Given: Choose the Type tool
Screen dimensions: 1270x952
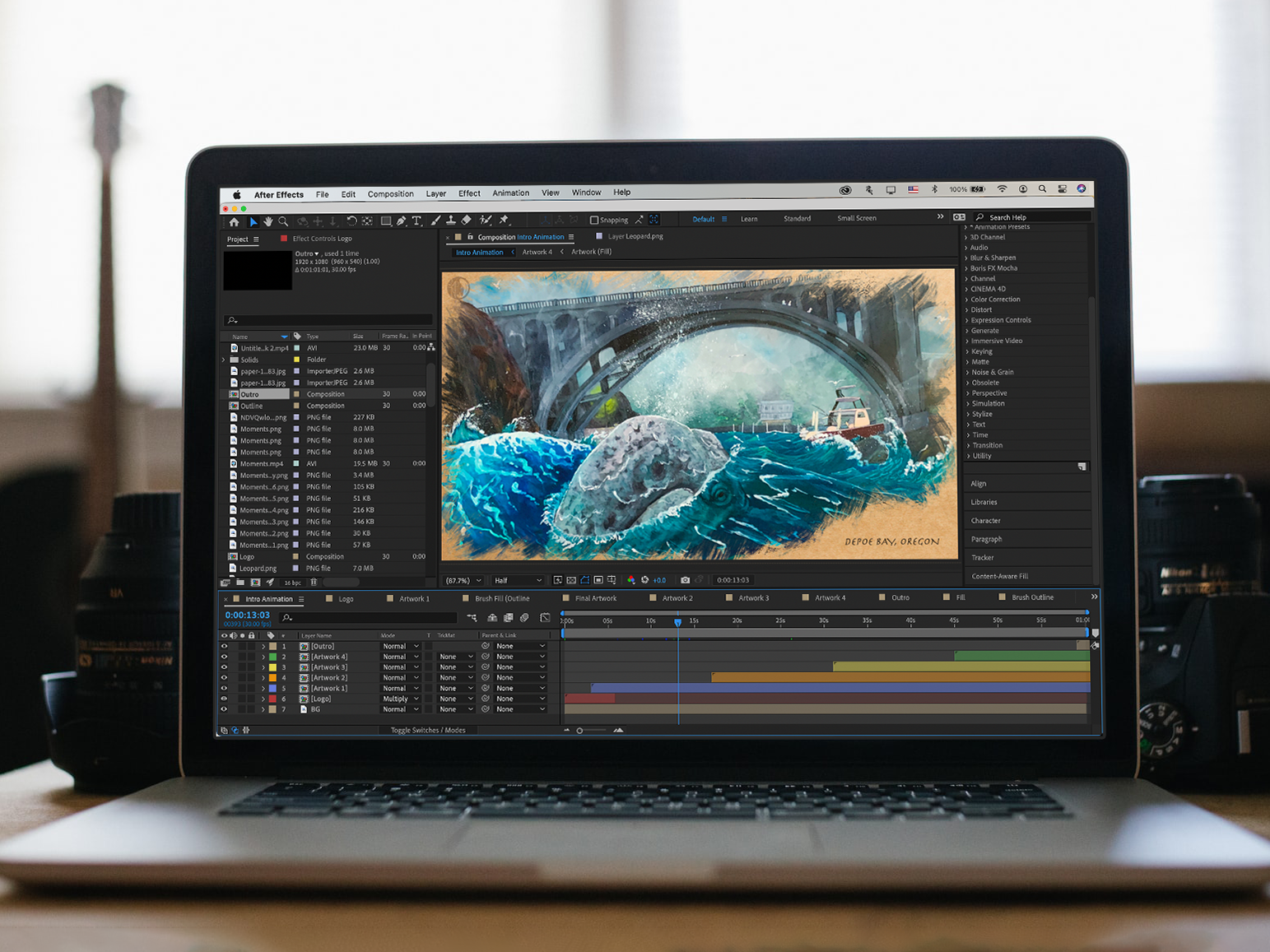Looking at the screenshot, I should (x=416, y=221).
